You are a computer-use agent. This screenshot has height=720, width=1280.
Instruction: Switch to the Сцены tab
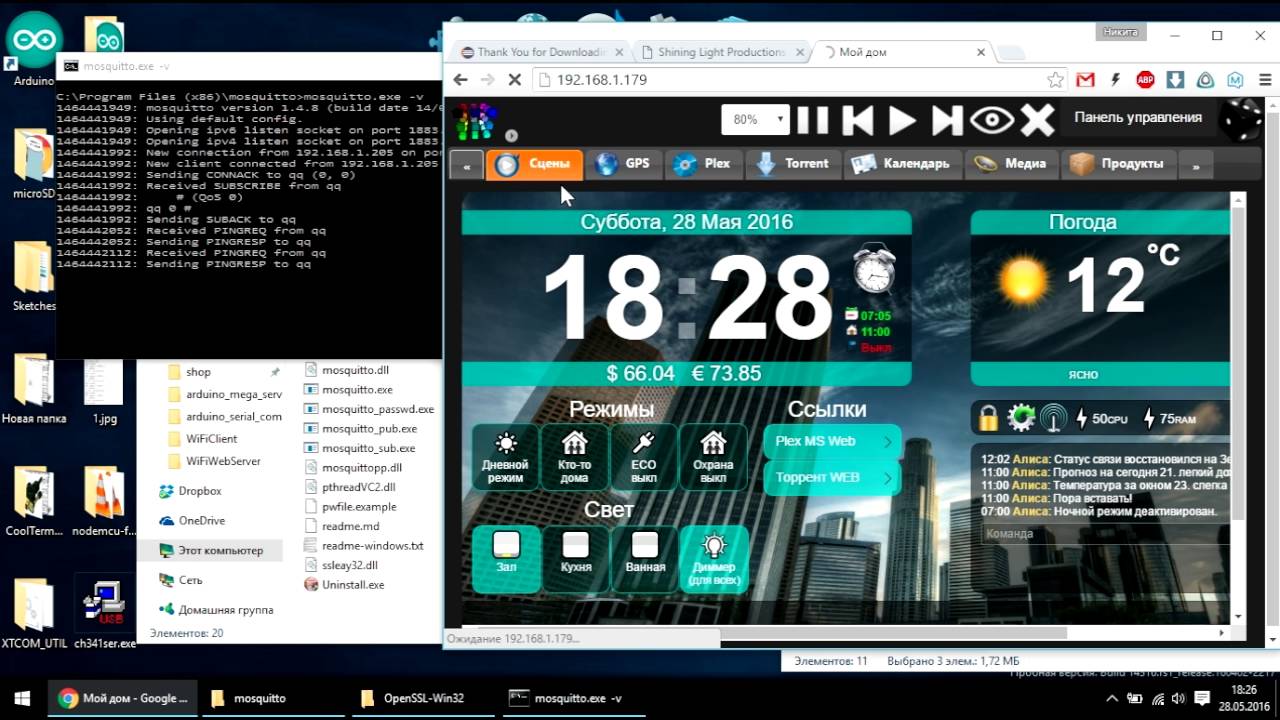[534, 164]
